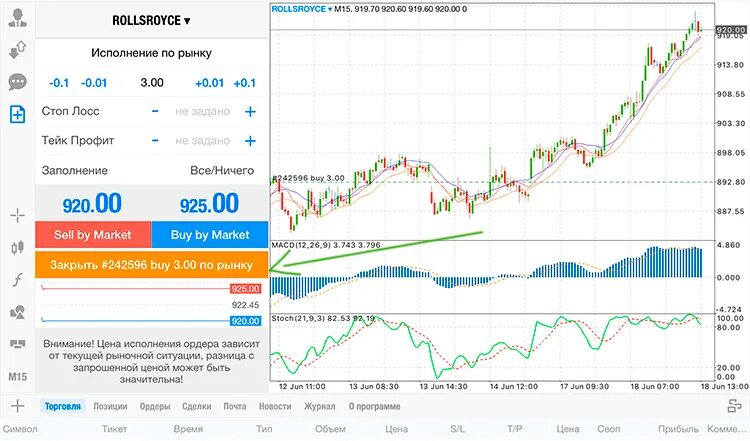Switch to the Сделки tab
Image resolution: width=750 pixels, height=441 pixels.
197,406
